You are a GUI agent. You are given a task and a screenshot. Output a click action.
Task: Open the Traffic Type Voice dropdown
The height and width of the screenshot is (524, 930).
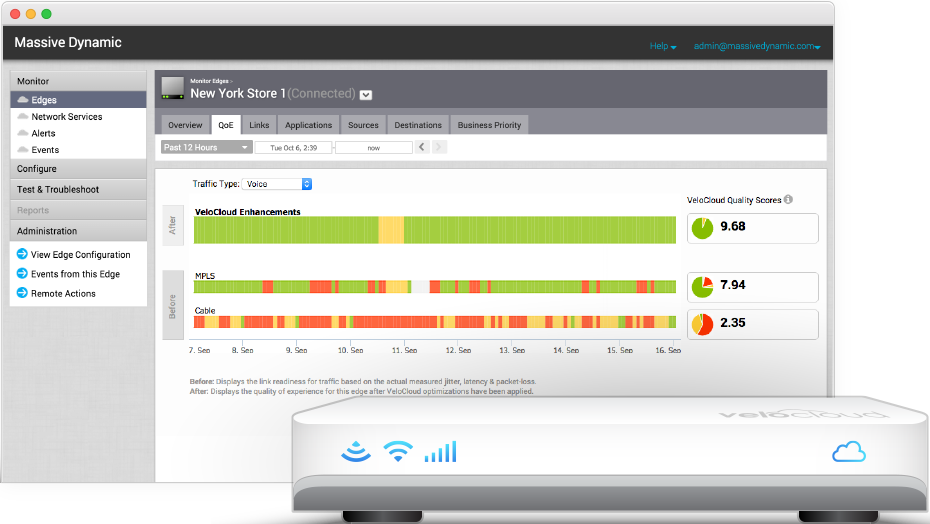pos(276,184)
